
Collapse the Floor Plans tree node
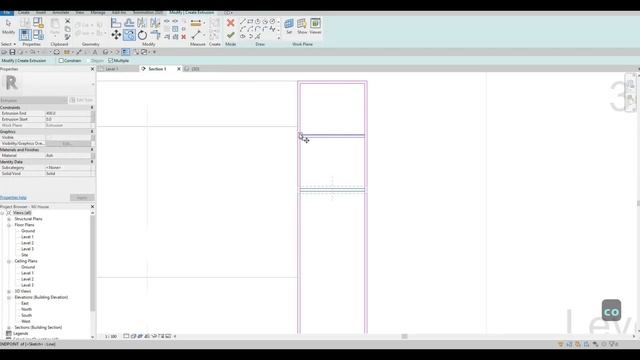(x=9, y=225)
